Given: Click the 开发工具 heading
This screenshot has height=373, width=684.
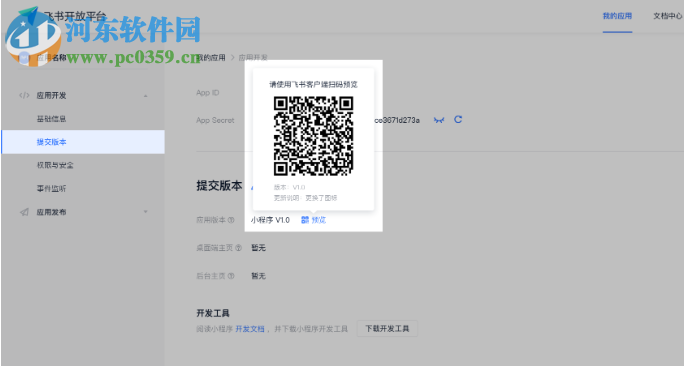Looking at the screenshot, I should pos(213,313).
